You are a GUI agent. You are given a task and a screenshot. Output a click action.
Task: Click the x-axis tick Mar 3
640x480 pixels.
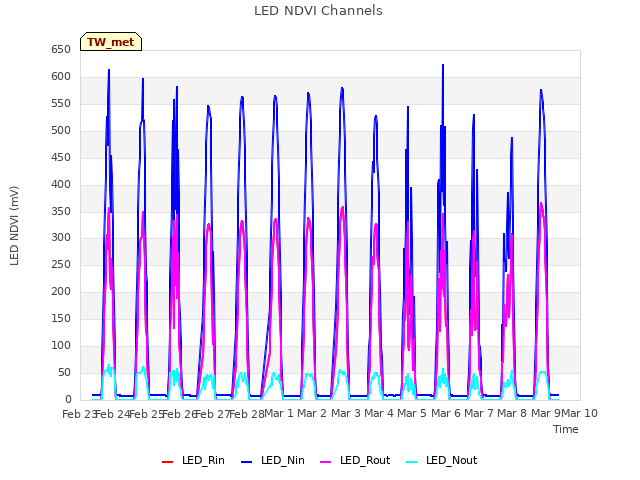tap(346, 413)
